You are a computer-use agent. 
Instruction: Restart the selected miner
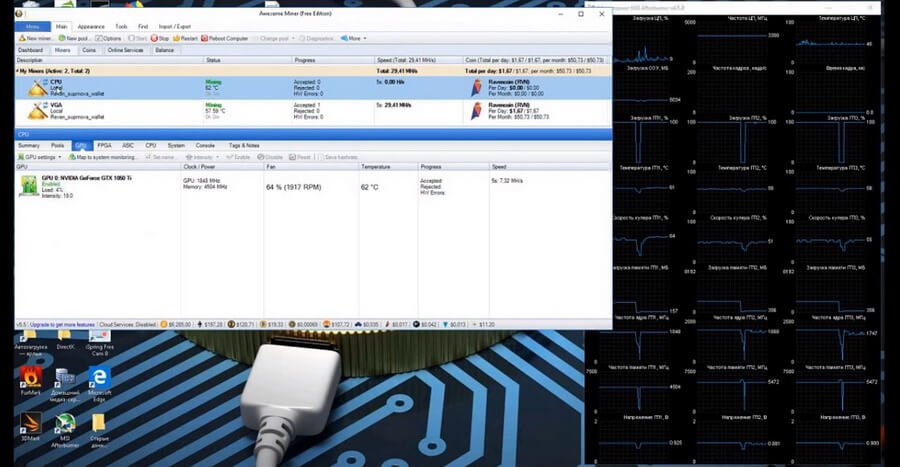coord(185,38)
